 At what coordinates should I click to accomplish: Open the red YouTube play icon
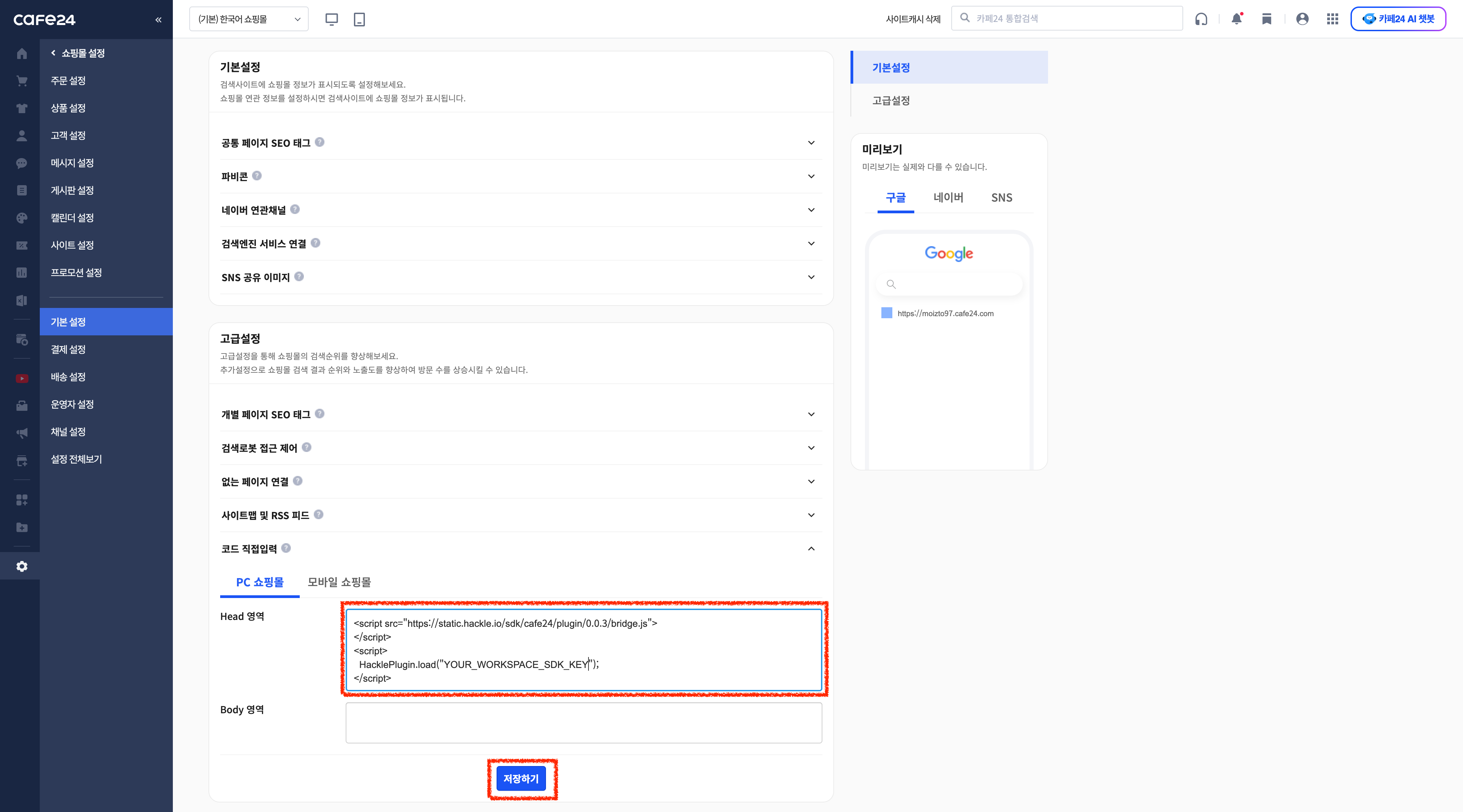click(22, 379)
